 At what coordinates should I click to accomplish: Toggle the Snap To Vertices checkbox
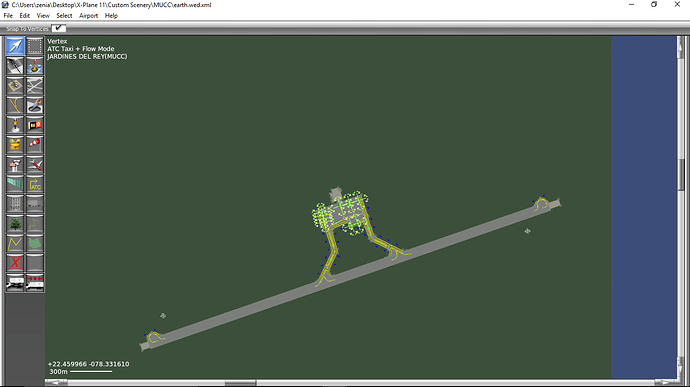(x=59, y=28)
